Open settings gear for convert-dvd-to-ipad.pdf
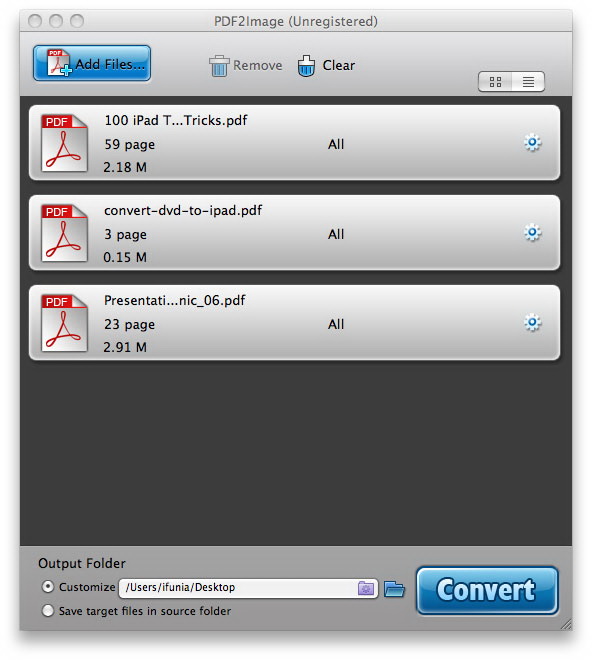This screenshot has height=660, width=592. pos(532,232)
